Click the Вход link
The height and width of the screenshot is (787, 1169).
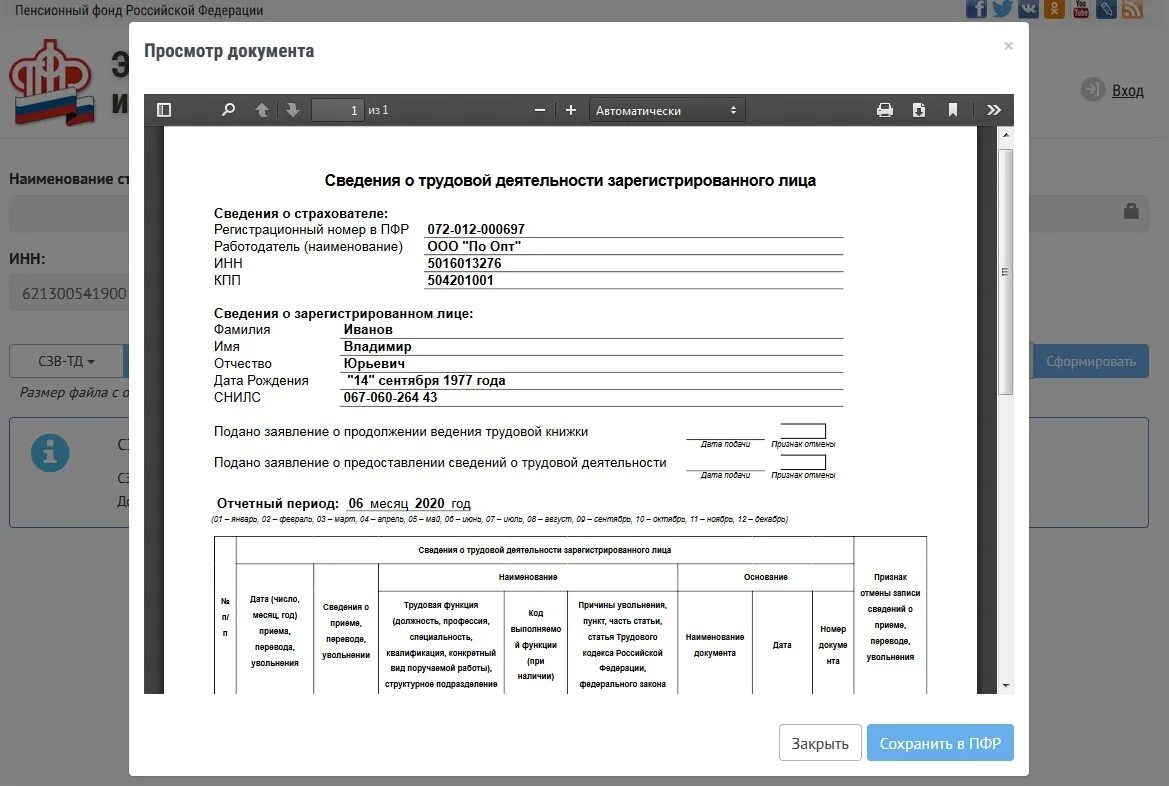[1127, 91]
